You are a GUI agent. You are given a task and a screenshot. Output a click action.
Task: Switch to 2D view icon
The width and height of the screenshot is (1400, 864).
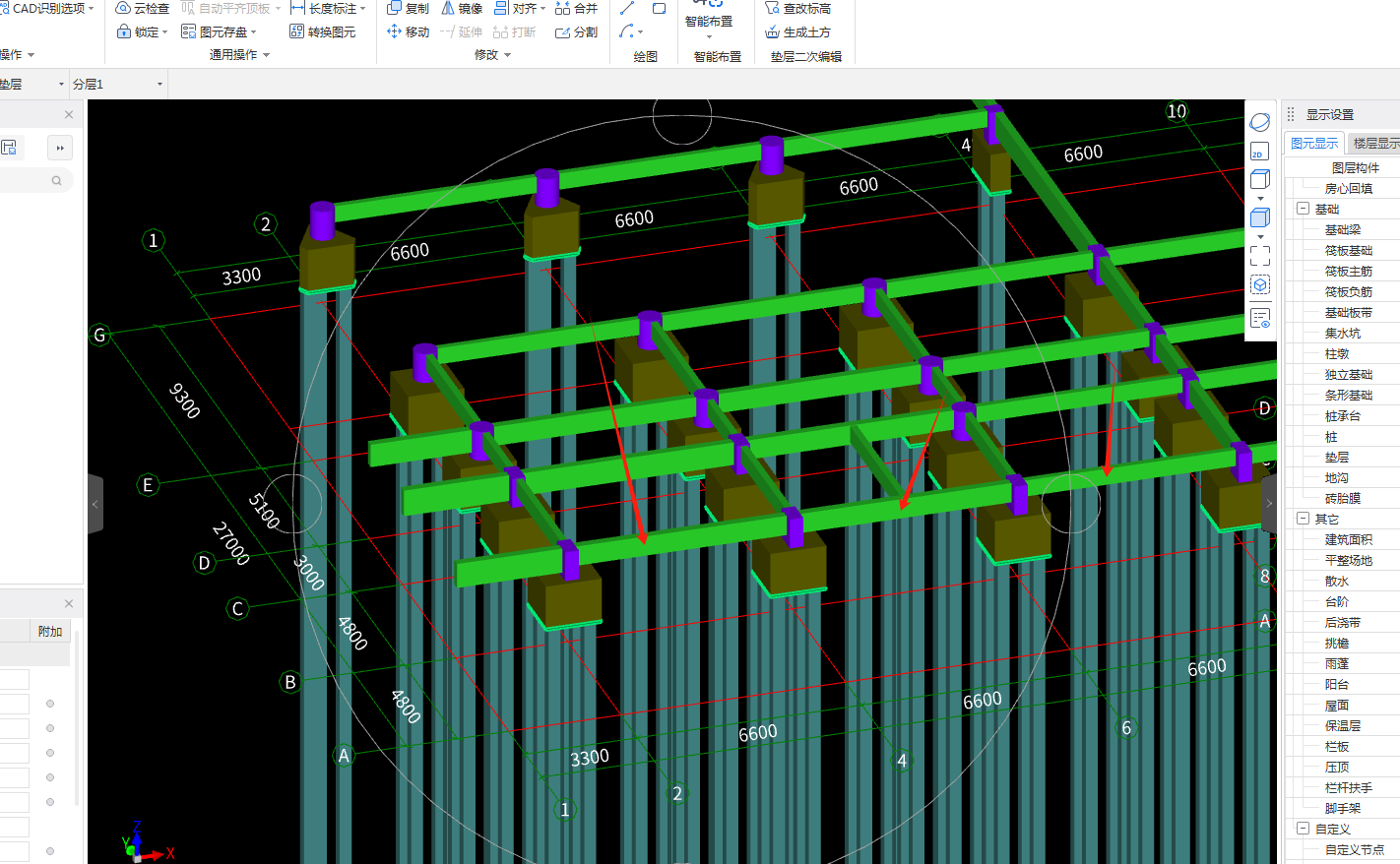[x=1260, y=151]
